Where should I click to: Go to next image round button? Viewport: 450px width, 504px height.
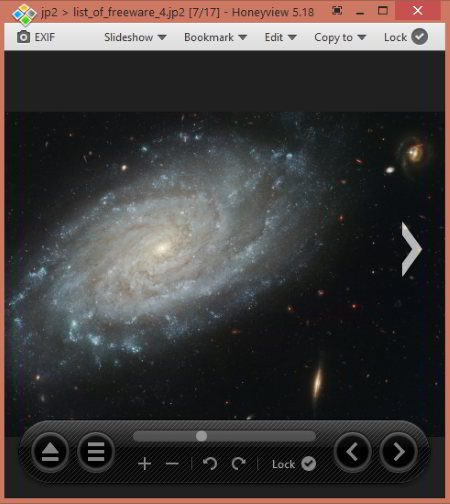398,452
